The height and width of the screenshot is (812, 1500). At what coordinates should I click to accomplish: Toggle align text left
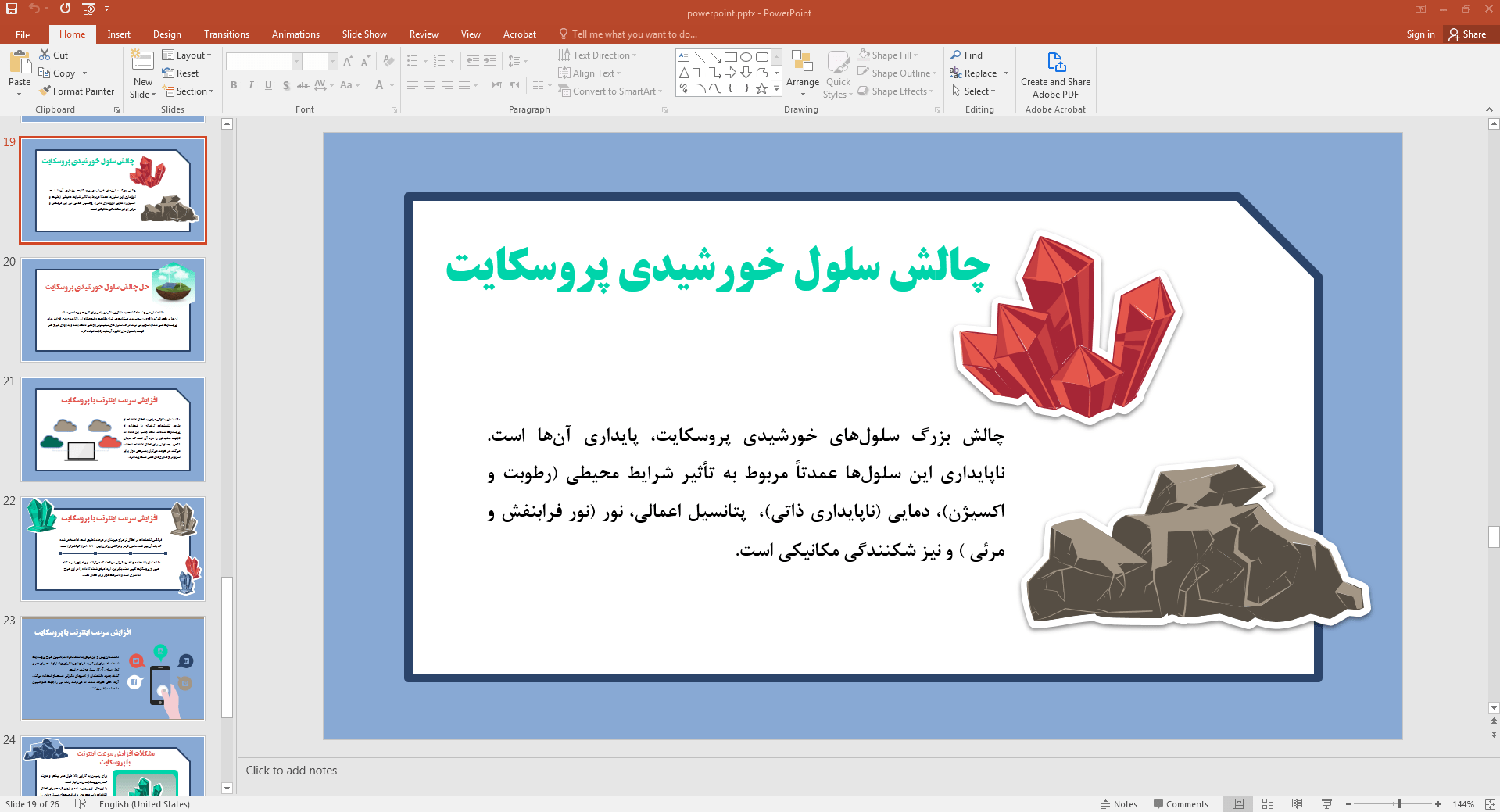coord(413,85)
